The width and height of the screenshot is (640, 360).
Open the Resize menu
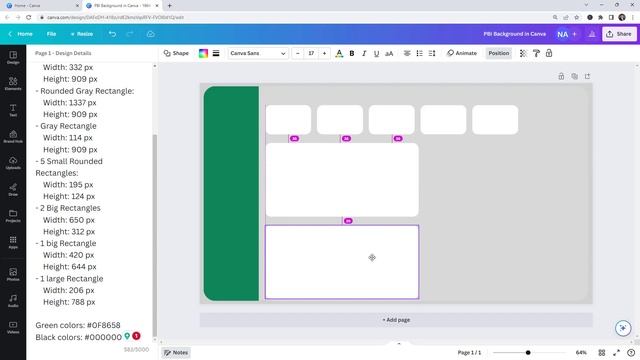click(82, 34)
